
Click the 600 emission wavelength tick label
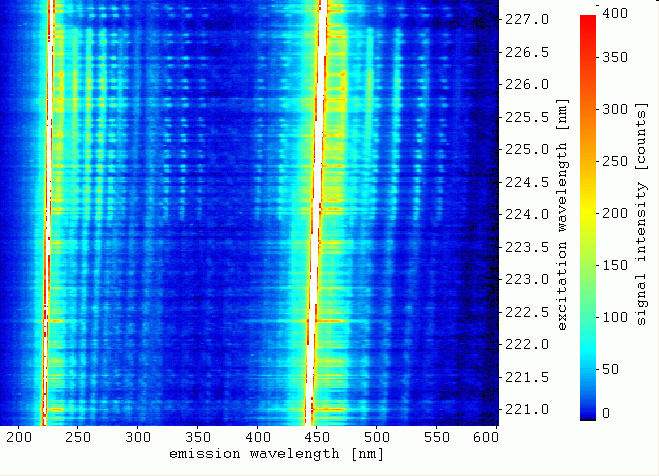(x=485, y=437)
